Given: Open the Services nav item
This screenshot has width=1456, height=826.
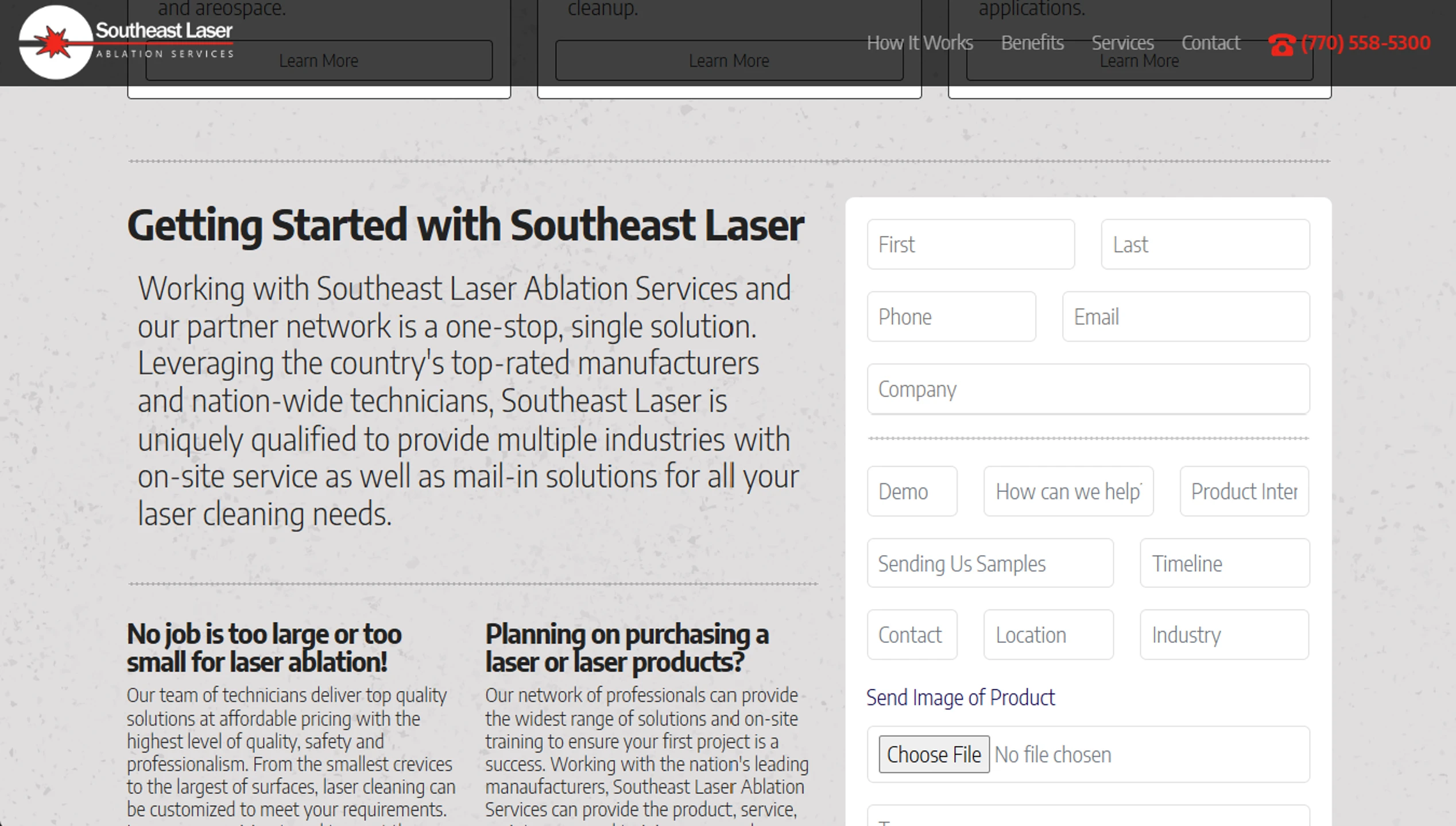Looking at the screenshot, I should (x=1122, y=42).
